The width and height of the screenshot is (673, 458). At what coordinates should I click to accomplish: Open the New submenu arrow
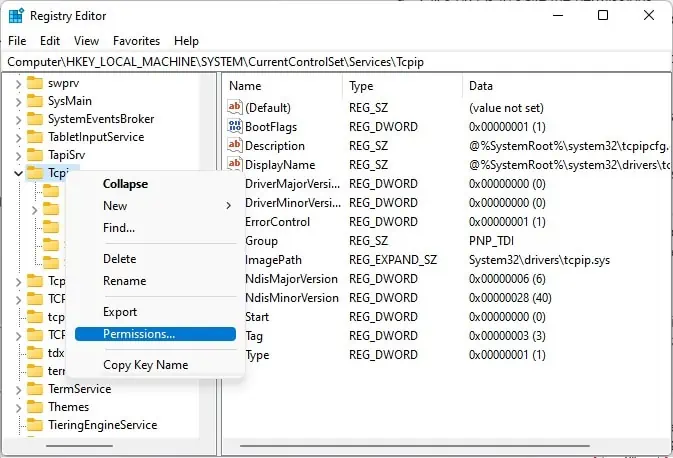(x=229, y=206)
